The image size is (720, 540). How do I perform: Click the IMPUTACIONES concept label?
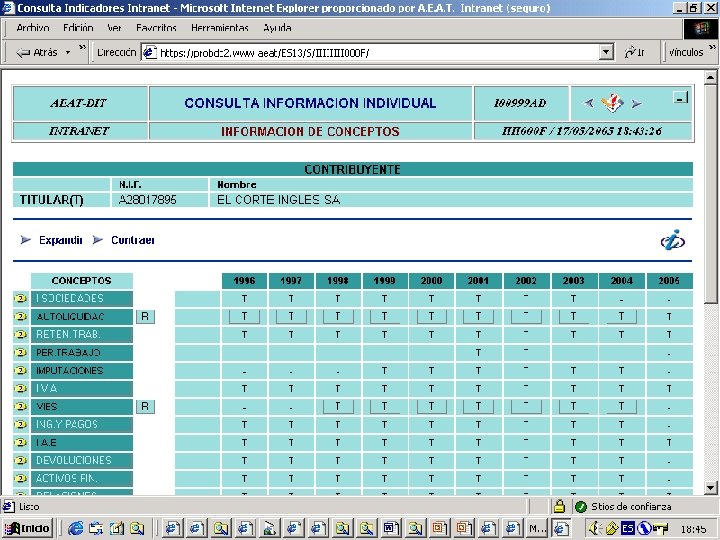click(82, 371)
